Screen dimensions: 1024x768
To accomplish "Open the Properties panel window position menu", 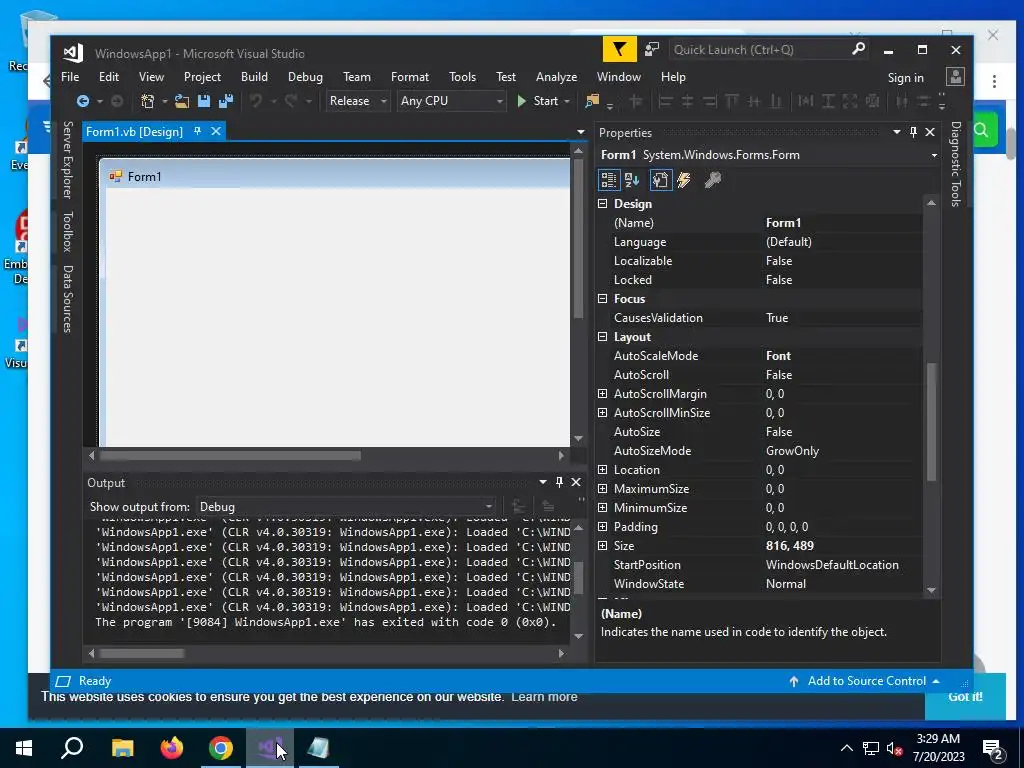I will tap(897, 132).
